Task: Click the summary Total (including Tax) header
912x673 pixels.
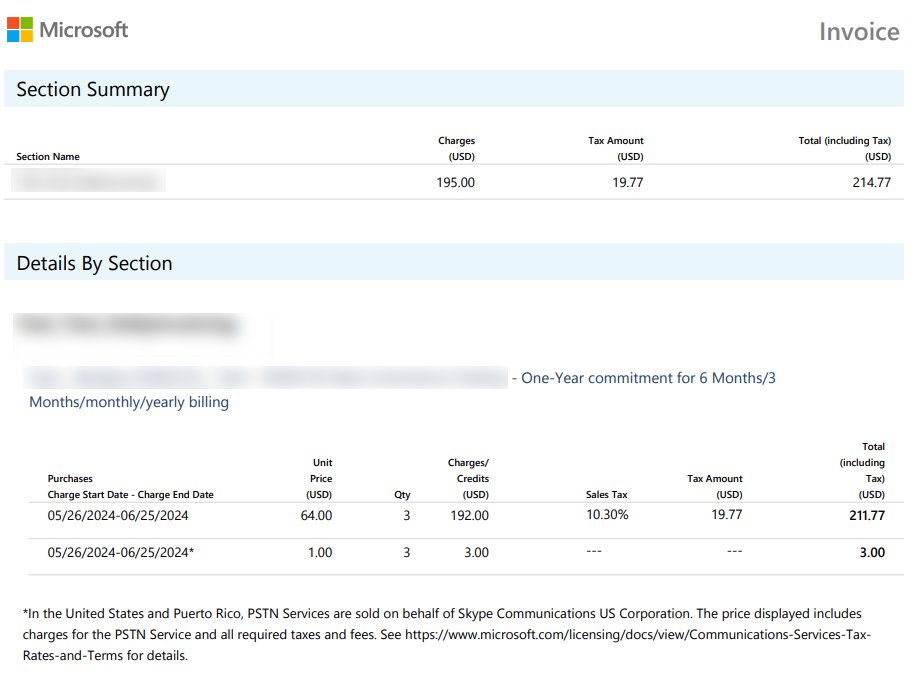Action: point(845,148)
